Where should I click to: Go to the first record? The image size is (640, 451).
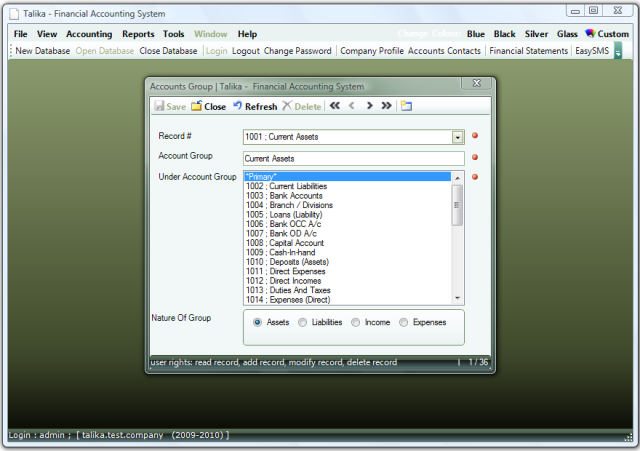pyautogui.click(x=334, y=106)
